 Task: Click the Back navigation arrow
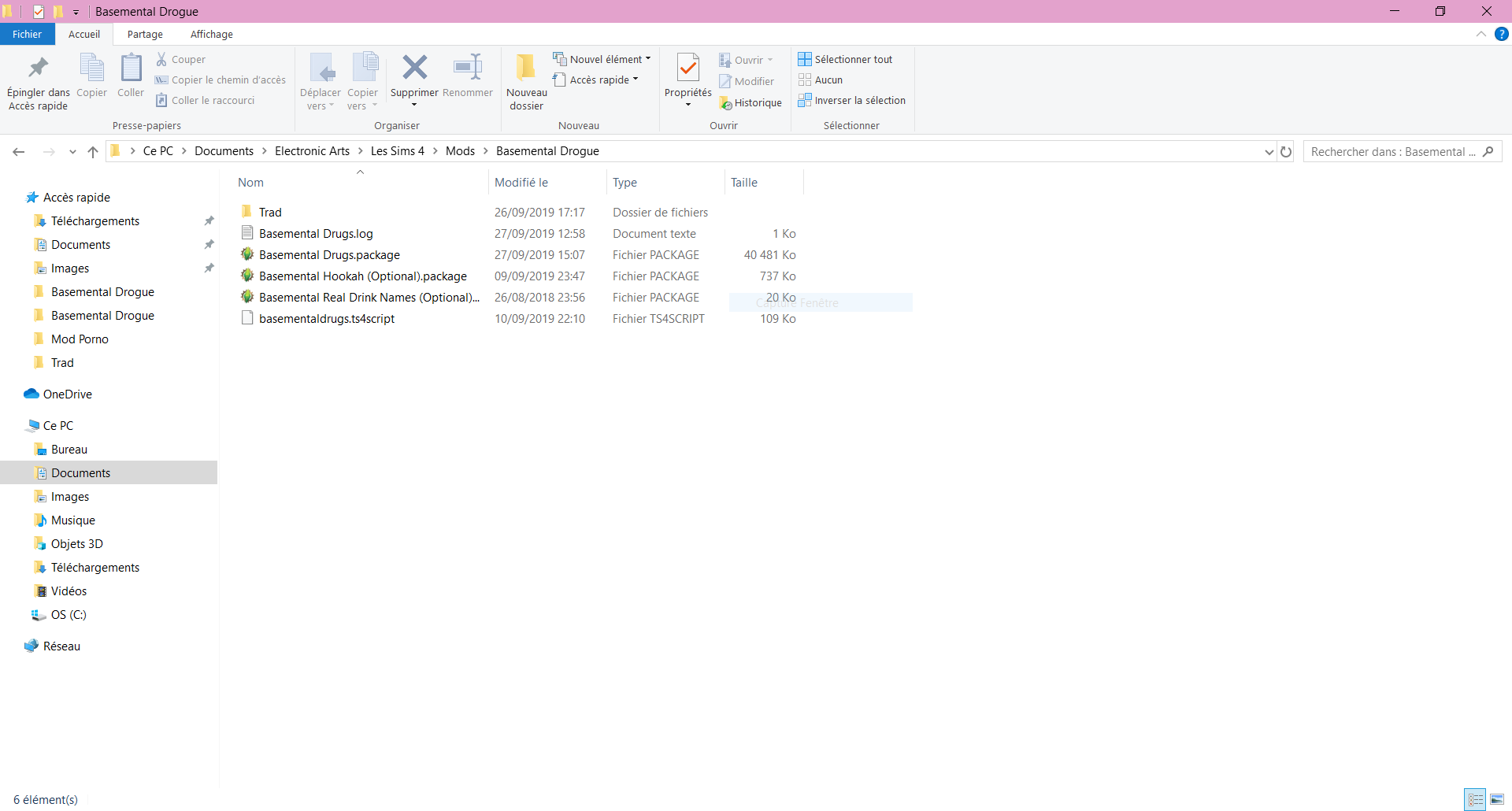[x=19, y=152]
